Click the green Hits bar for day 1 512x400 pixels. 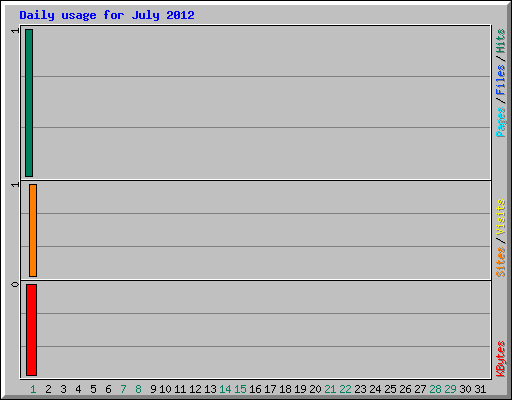[29, 103]
